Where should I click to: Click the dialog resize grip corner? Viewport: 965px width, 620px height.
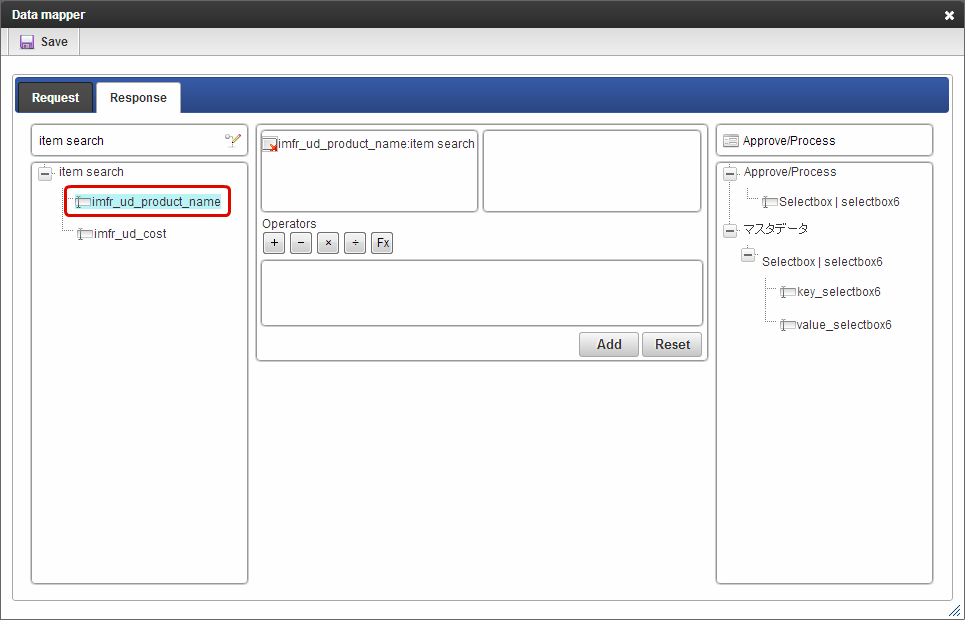[955, 610]
